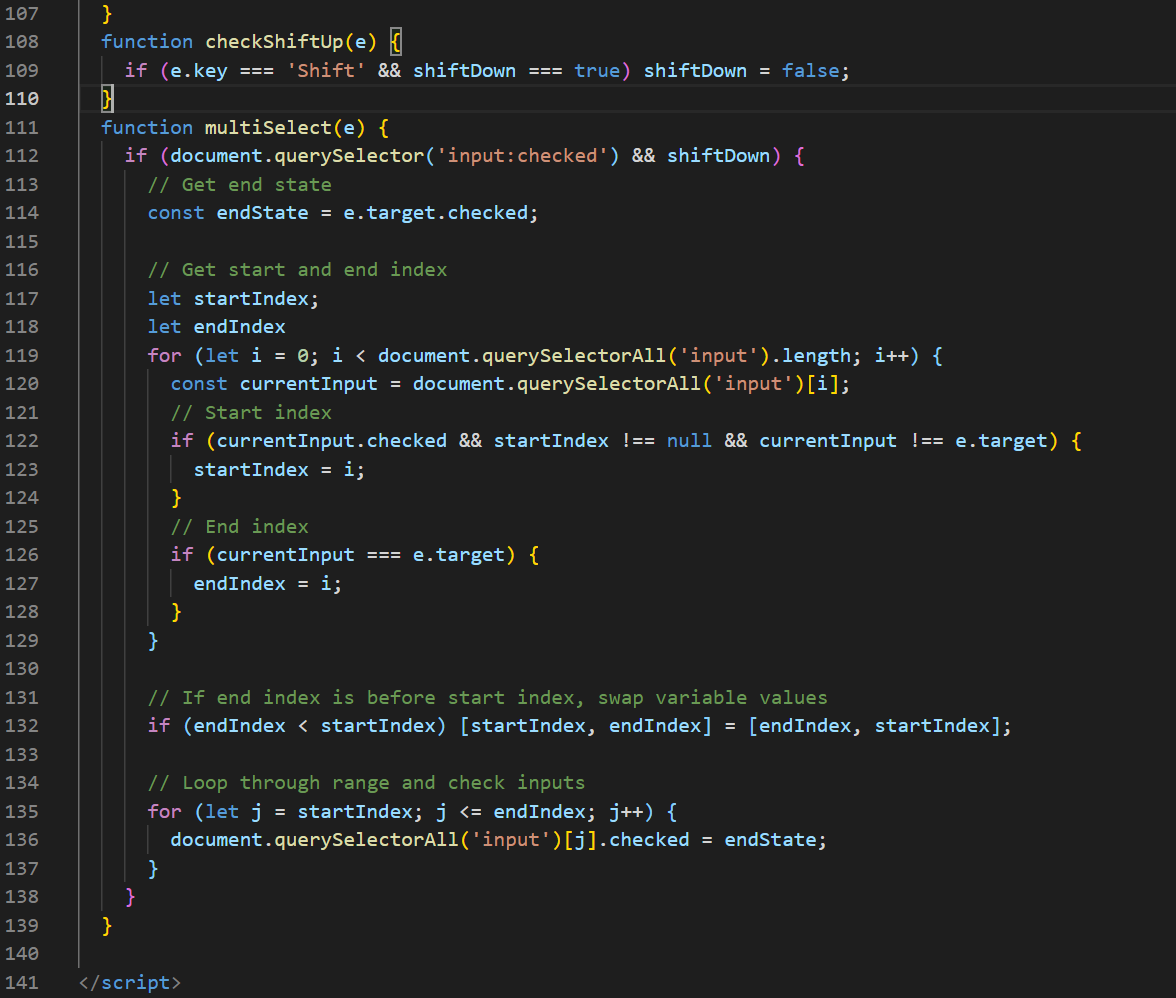Click 'currentInput.checked' on line 122
The image size is (1176, 998).
point(332,441)
